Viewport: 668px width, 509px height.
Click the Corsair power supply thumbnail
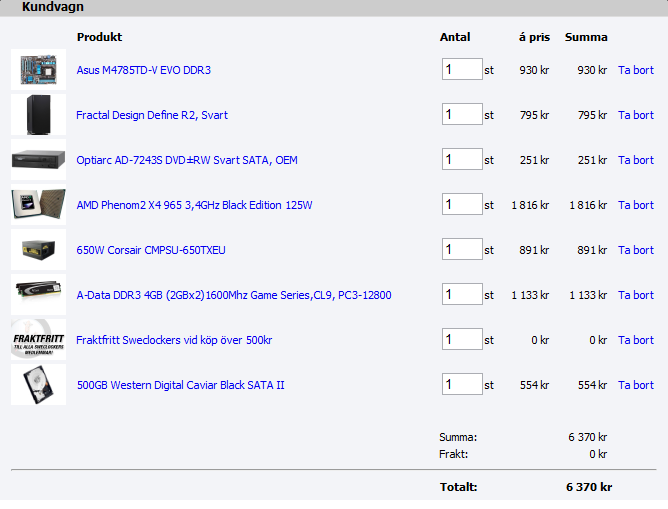point(38,250)
